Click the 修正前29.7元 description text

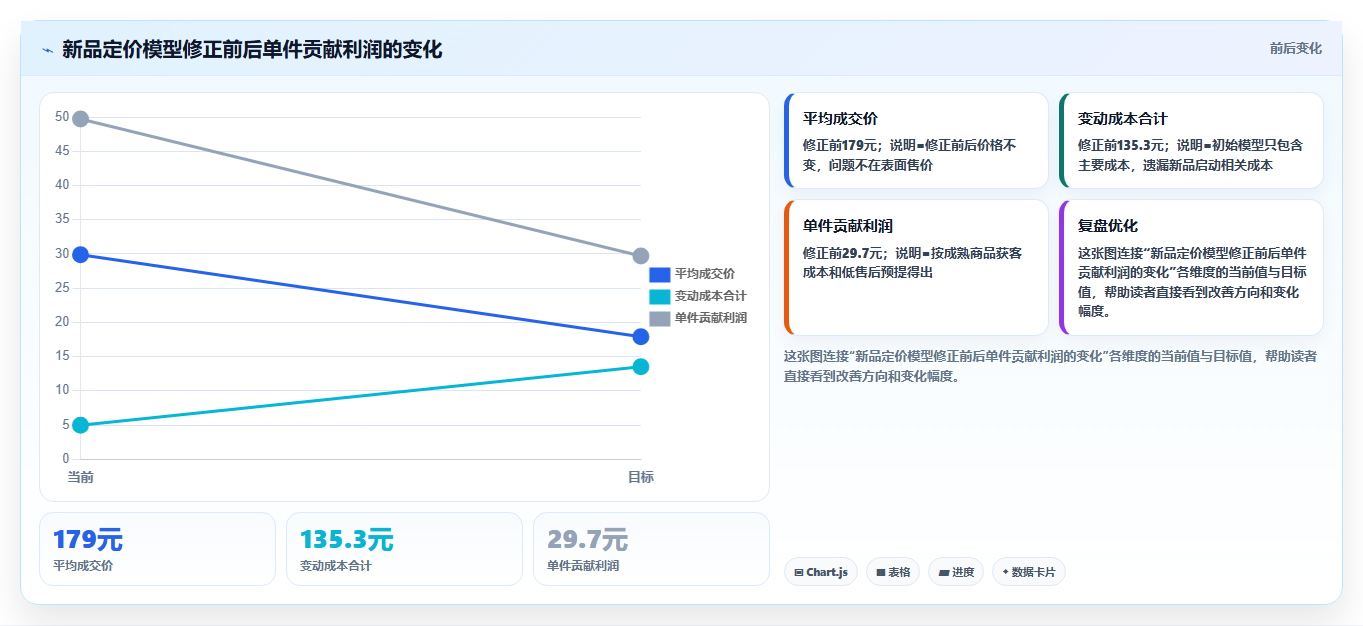[912, 263]
